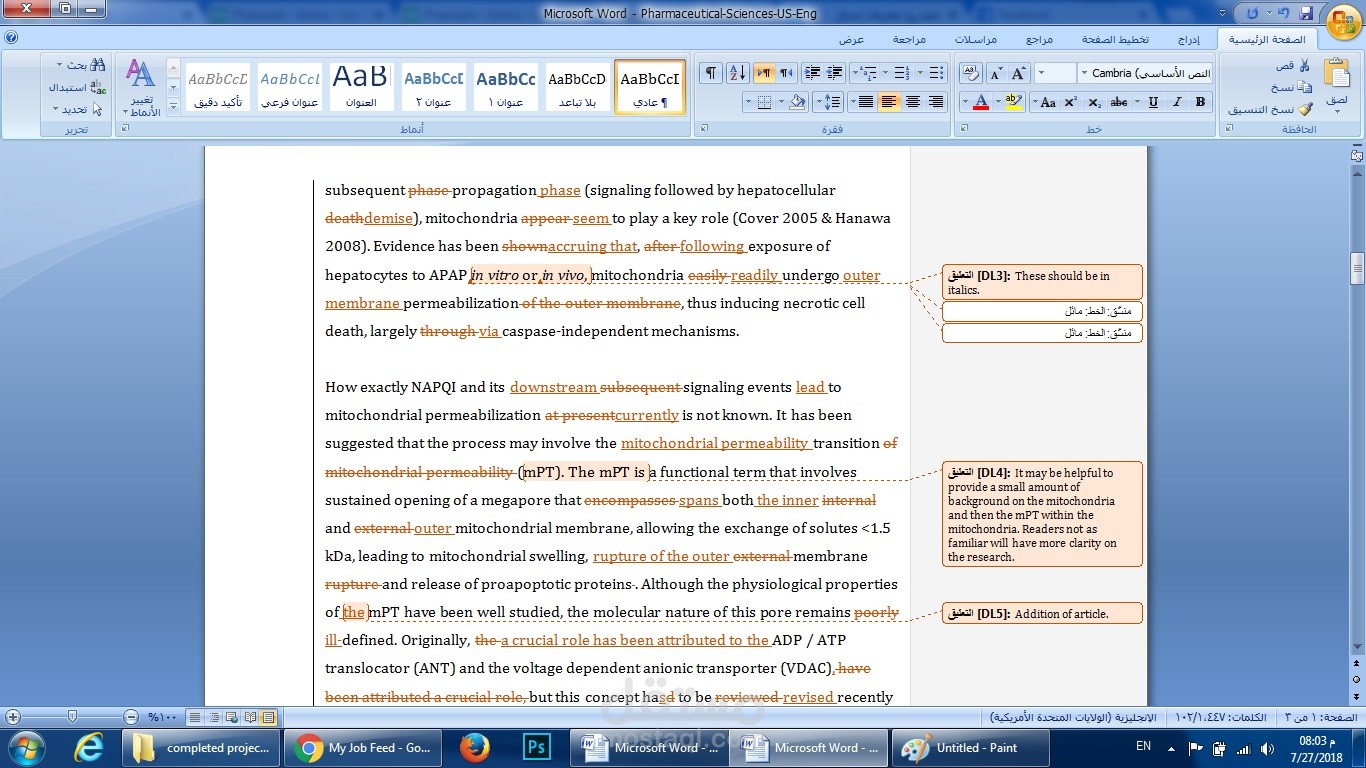Click the Subscript x₂ icon

pos(1095,101)
